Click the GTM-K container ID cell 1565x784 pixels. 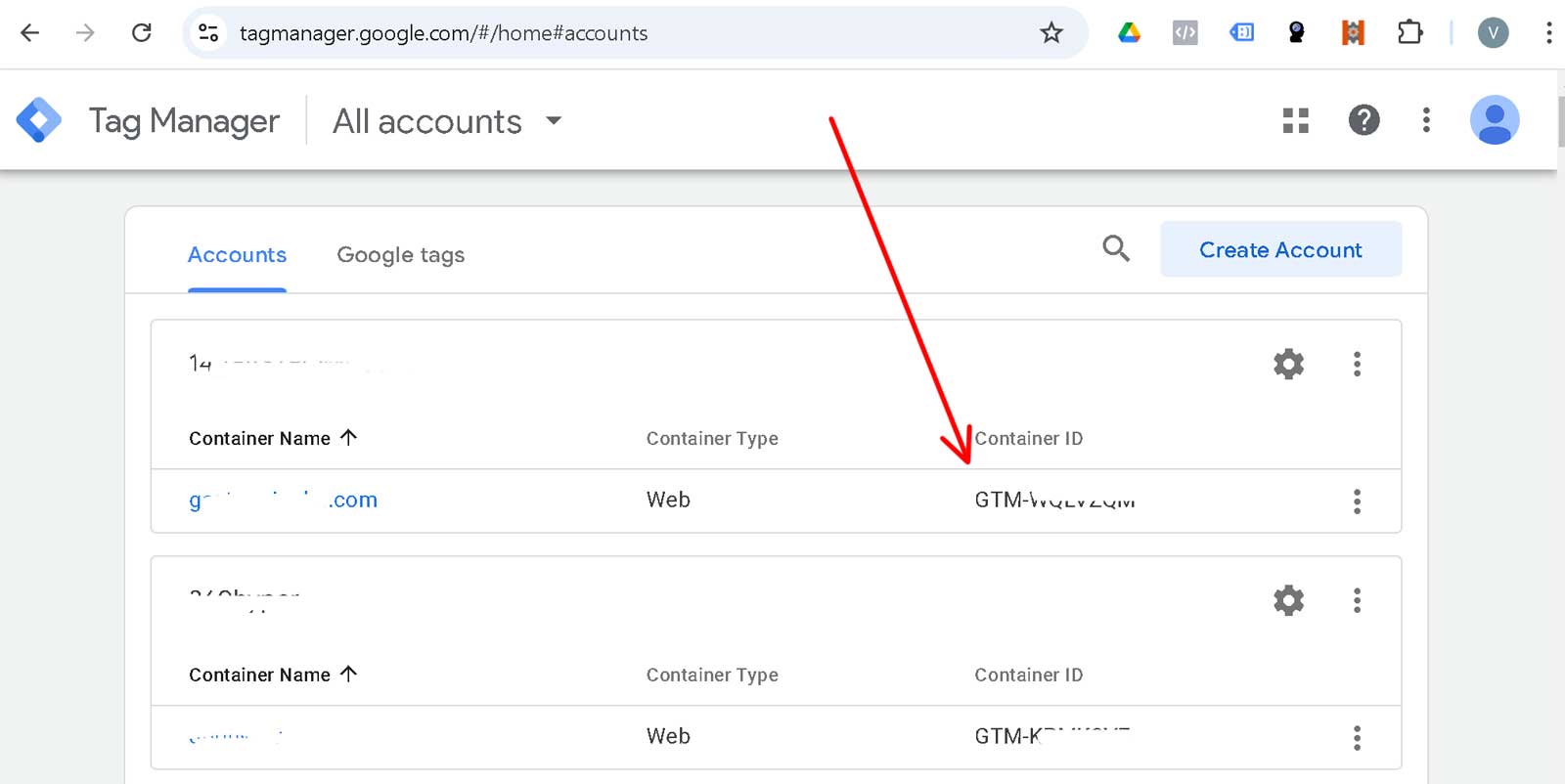1052,736
